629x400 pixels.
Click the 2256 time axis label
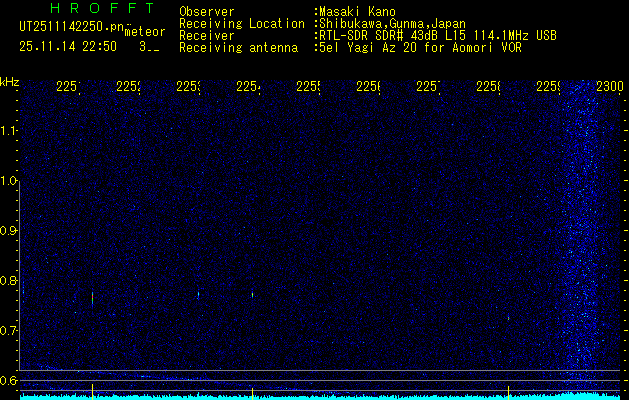[368, 86]
